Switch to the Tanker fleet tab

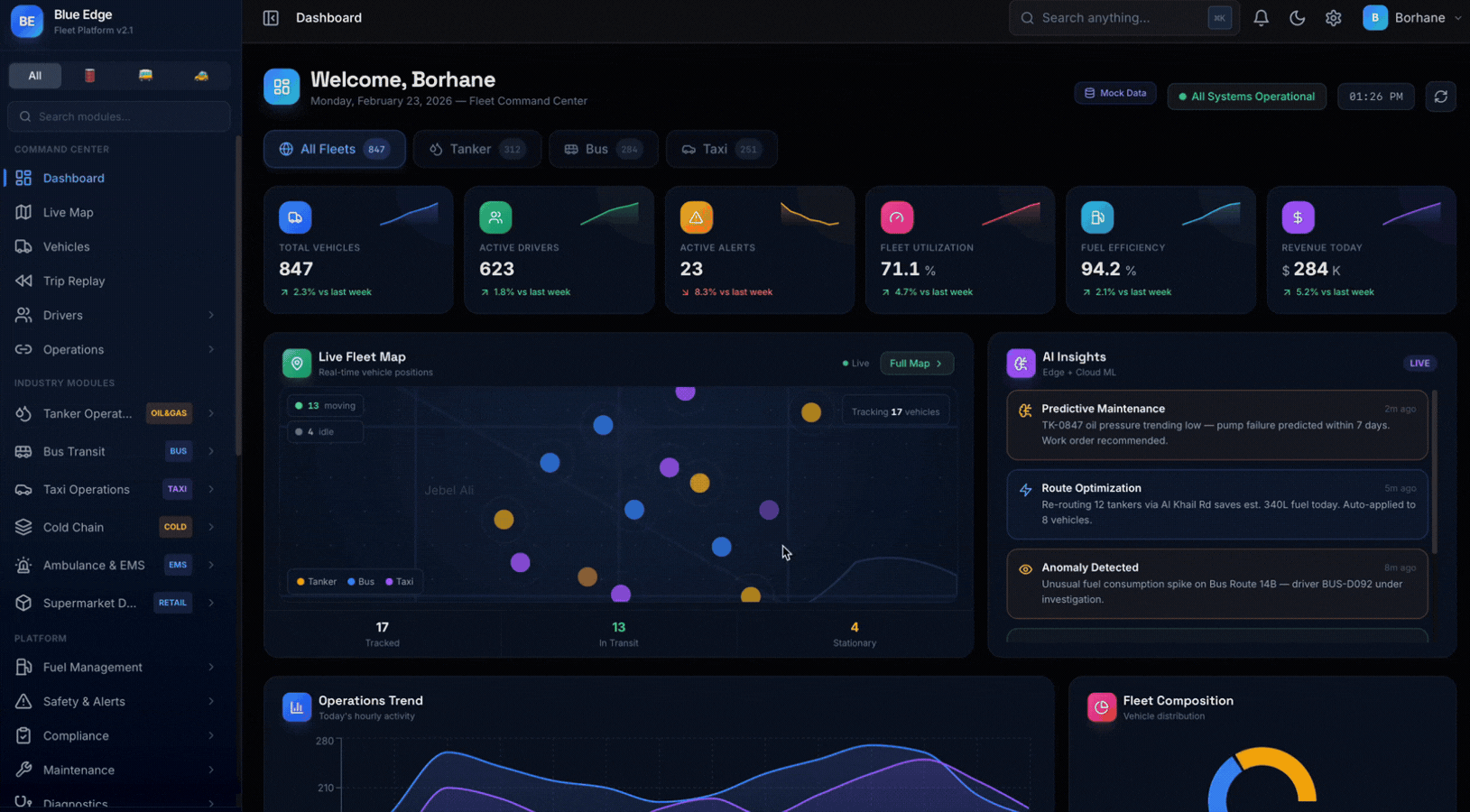point(476,149)
